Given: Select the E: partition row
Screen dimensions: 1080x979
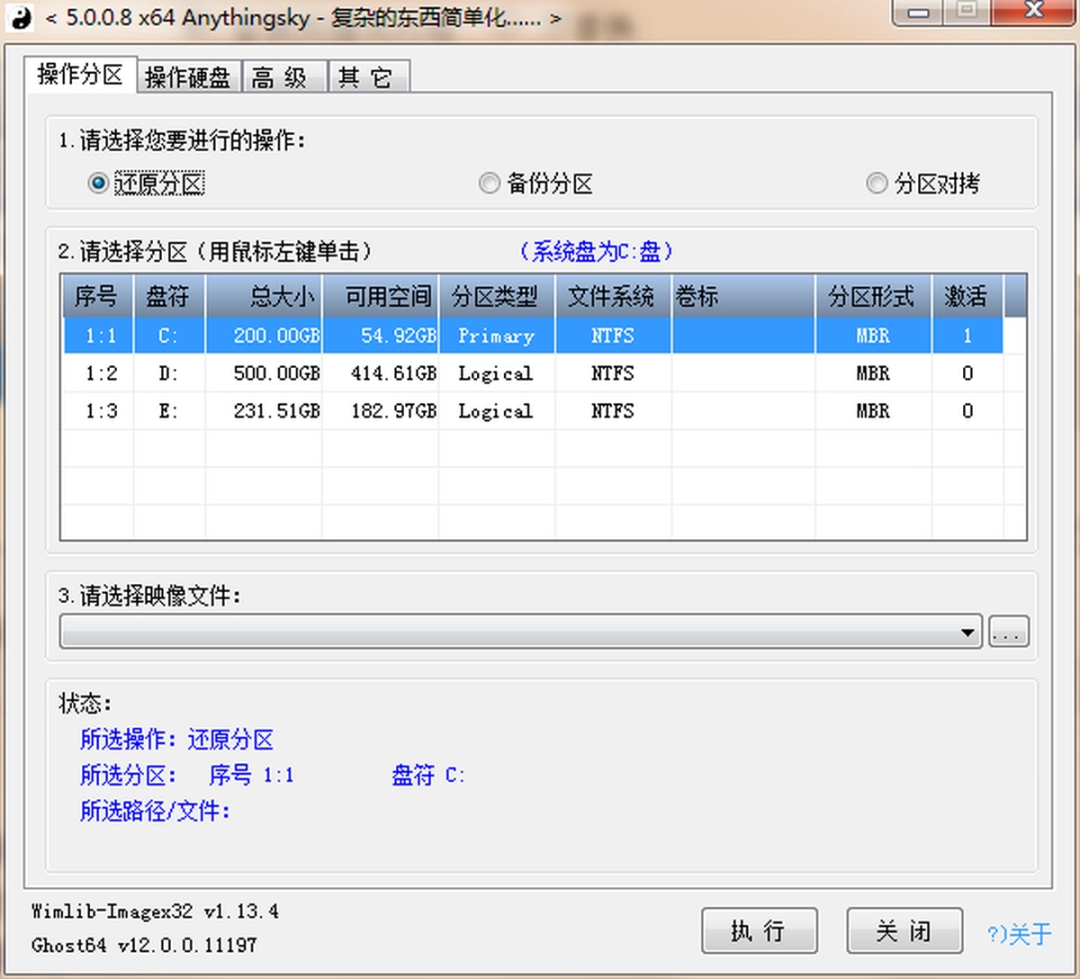Looking at the screenshot, I should [400, 410].
